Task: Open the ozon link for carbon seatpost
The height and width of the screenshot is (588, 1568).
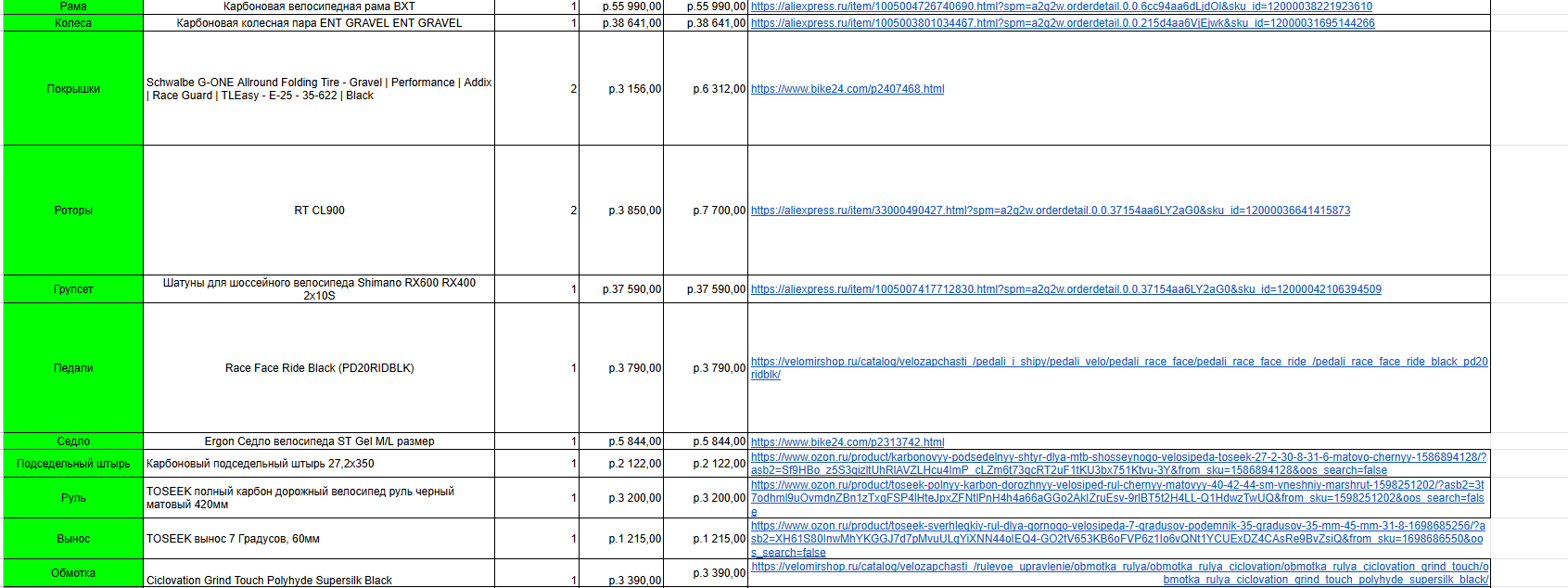Action: coord(1118,464)
